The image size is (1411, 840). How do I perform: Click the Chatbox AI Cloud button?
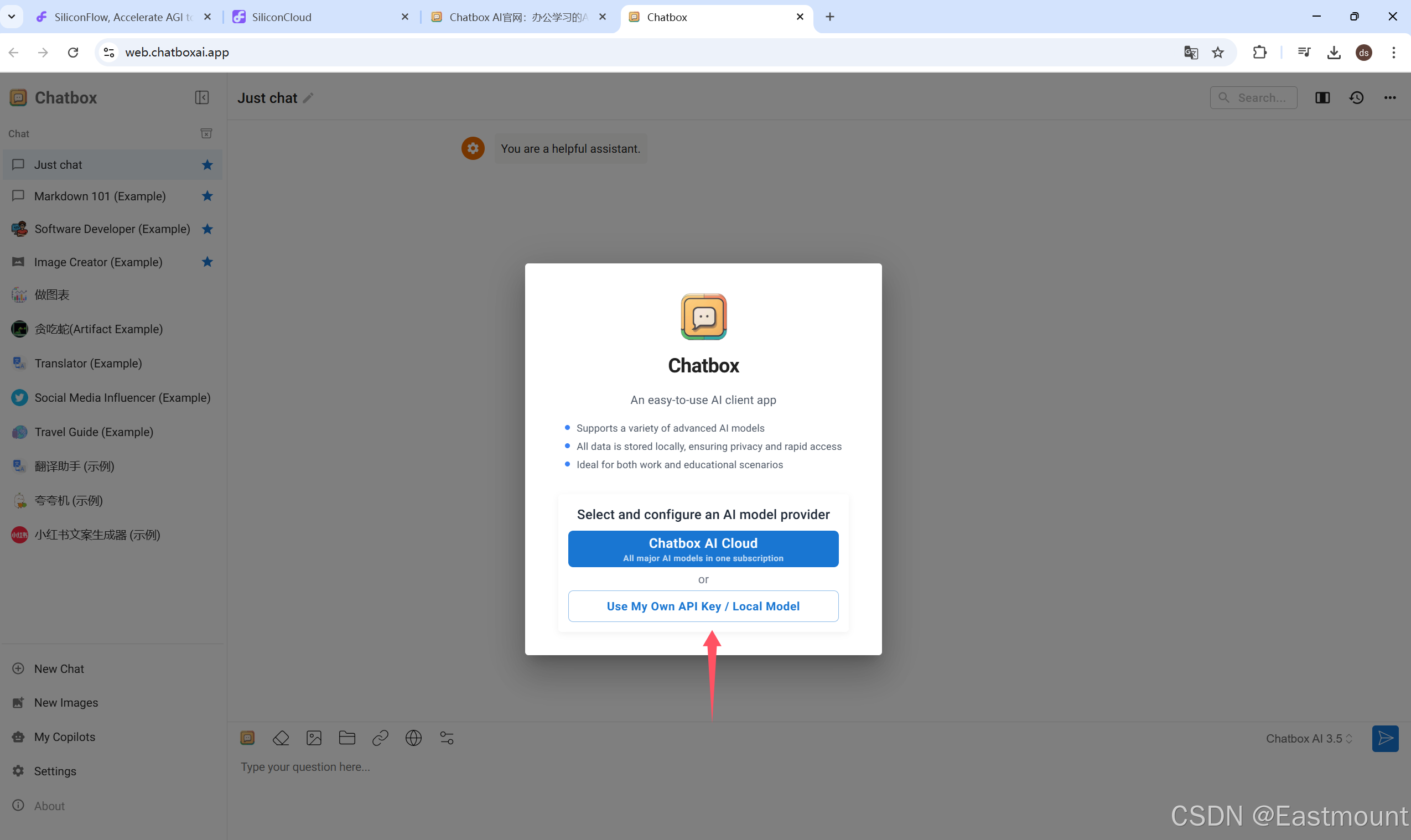point(703,548)
